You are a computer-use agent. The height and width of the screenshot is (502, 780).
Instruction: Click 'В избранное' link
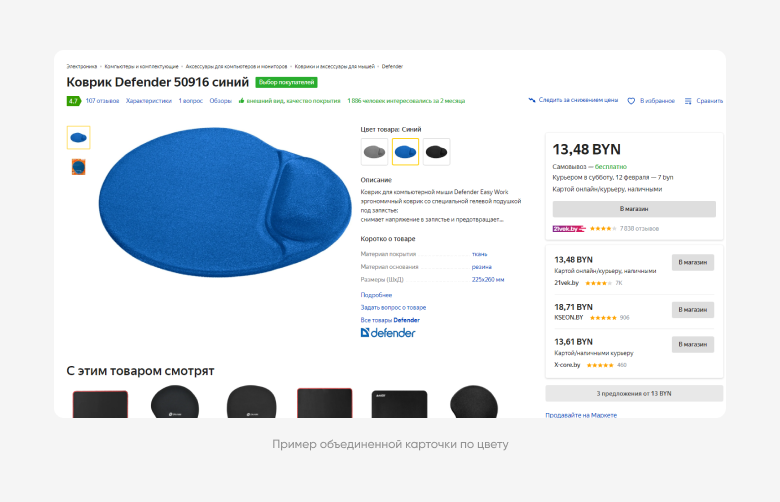click(x=657, y=101)
